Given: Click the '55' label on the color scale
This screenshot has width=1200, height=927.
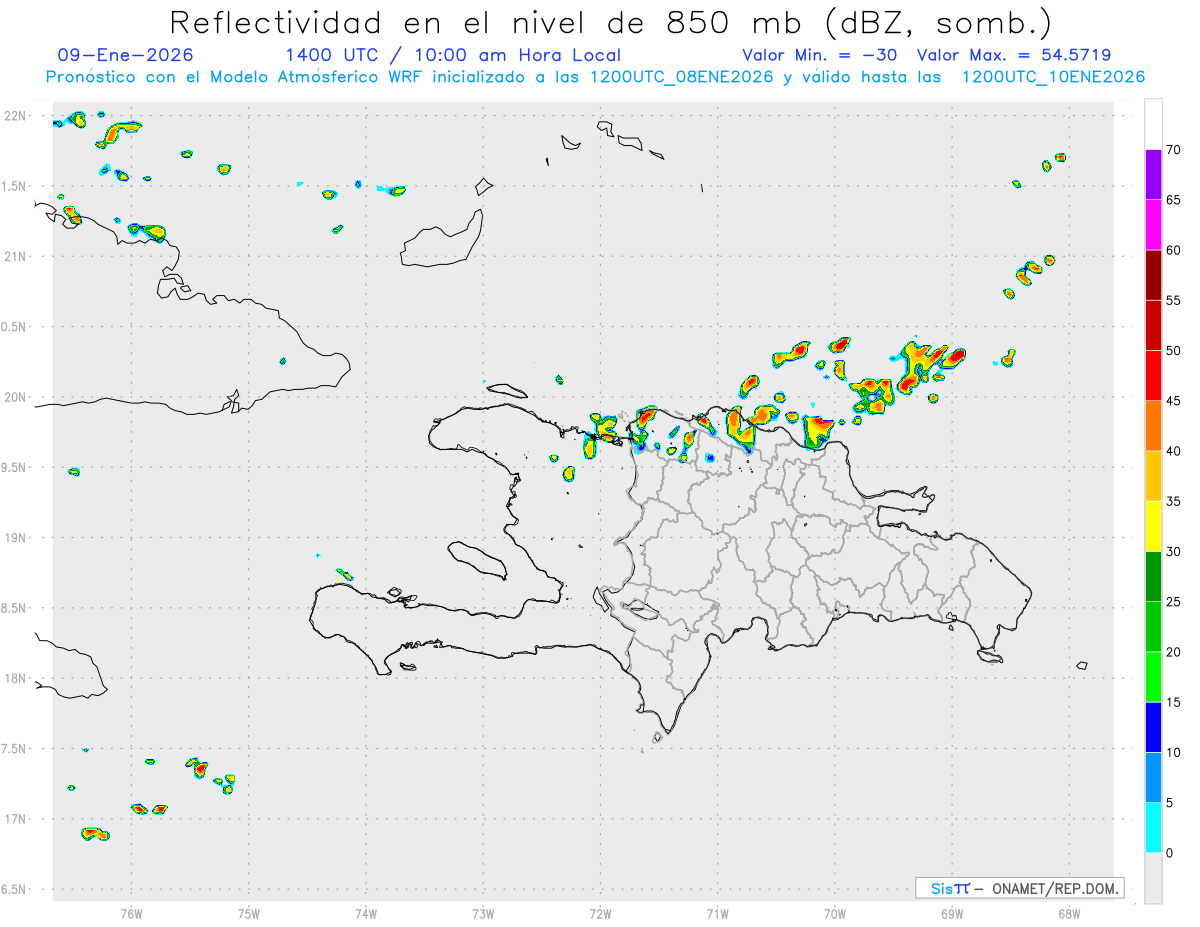Looking at the screenshot, I should (1173, 300).
